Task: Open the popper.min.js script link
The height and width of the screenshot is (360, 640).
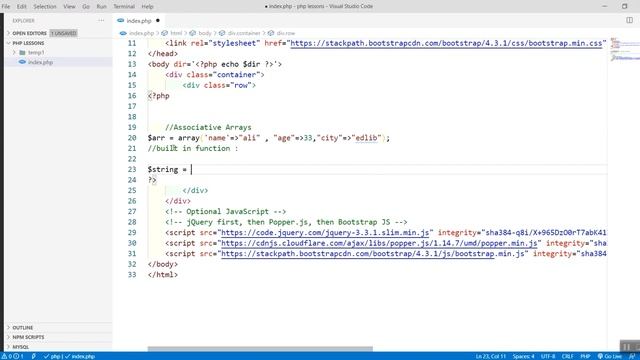Action: point(379,243)
